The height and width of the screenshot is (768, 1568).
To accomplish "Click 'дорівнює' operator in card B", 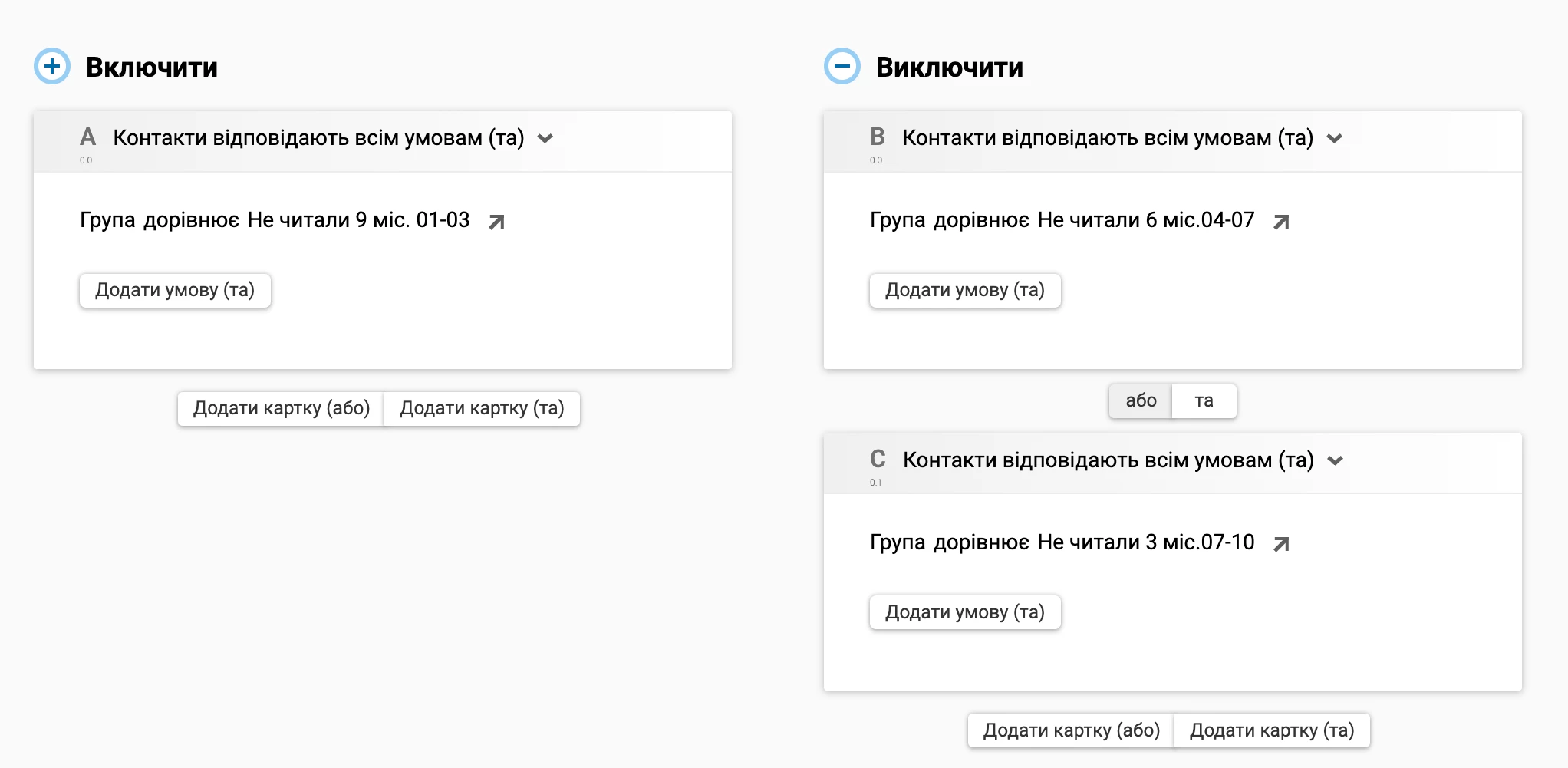I will (981, 220).
